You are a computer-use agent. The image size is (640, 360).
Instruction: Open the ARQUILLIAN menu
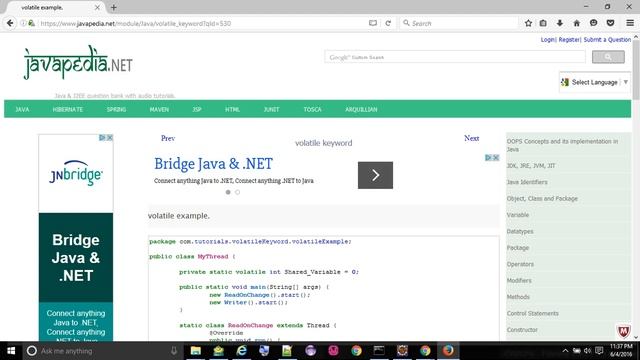coord(361,109)
